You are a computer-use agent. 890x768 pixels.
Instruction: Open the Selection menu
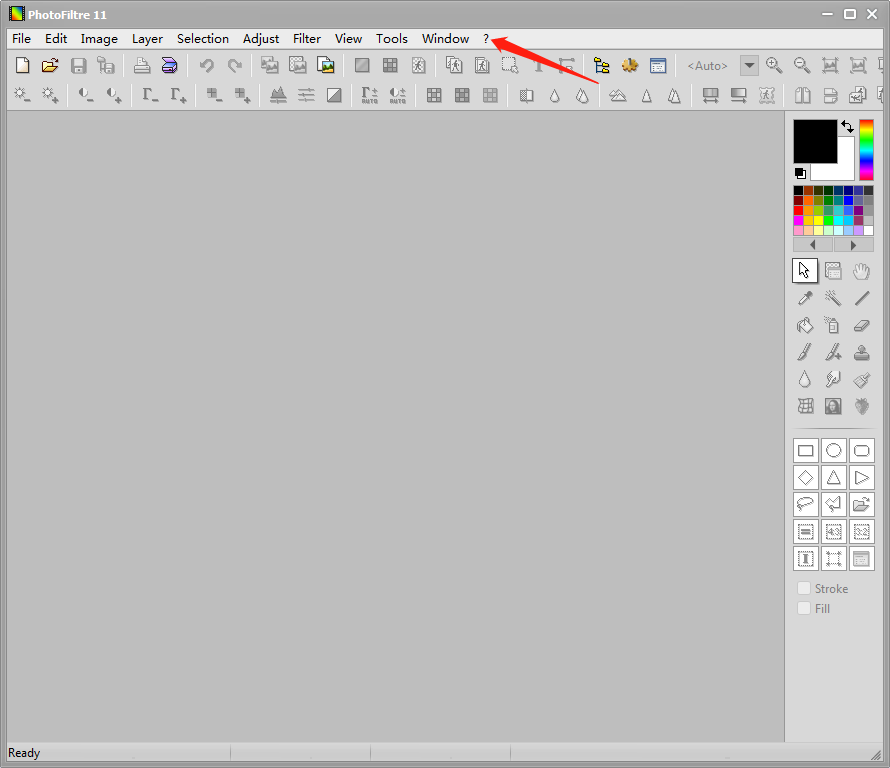click(203, 39)
